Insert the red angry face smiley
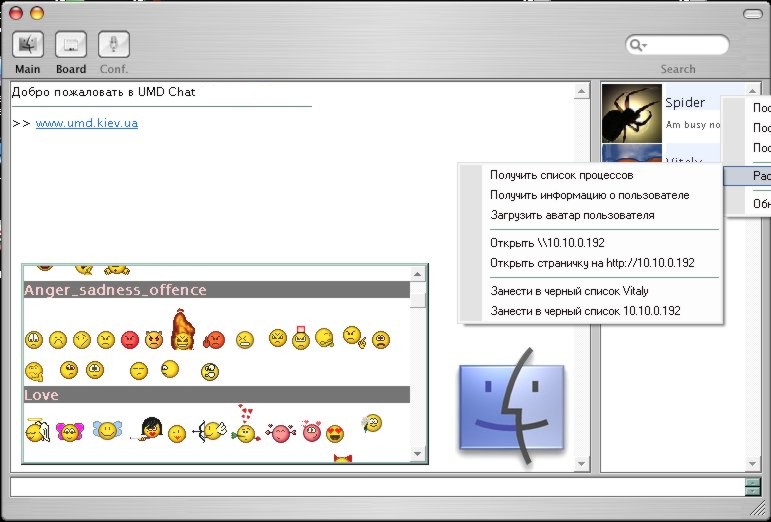Screen dimensions: 771x522 [x=129, y=340]
